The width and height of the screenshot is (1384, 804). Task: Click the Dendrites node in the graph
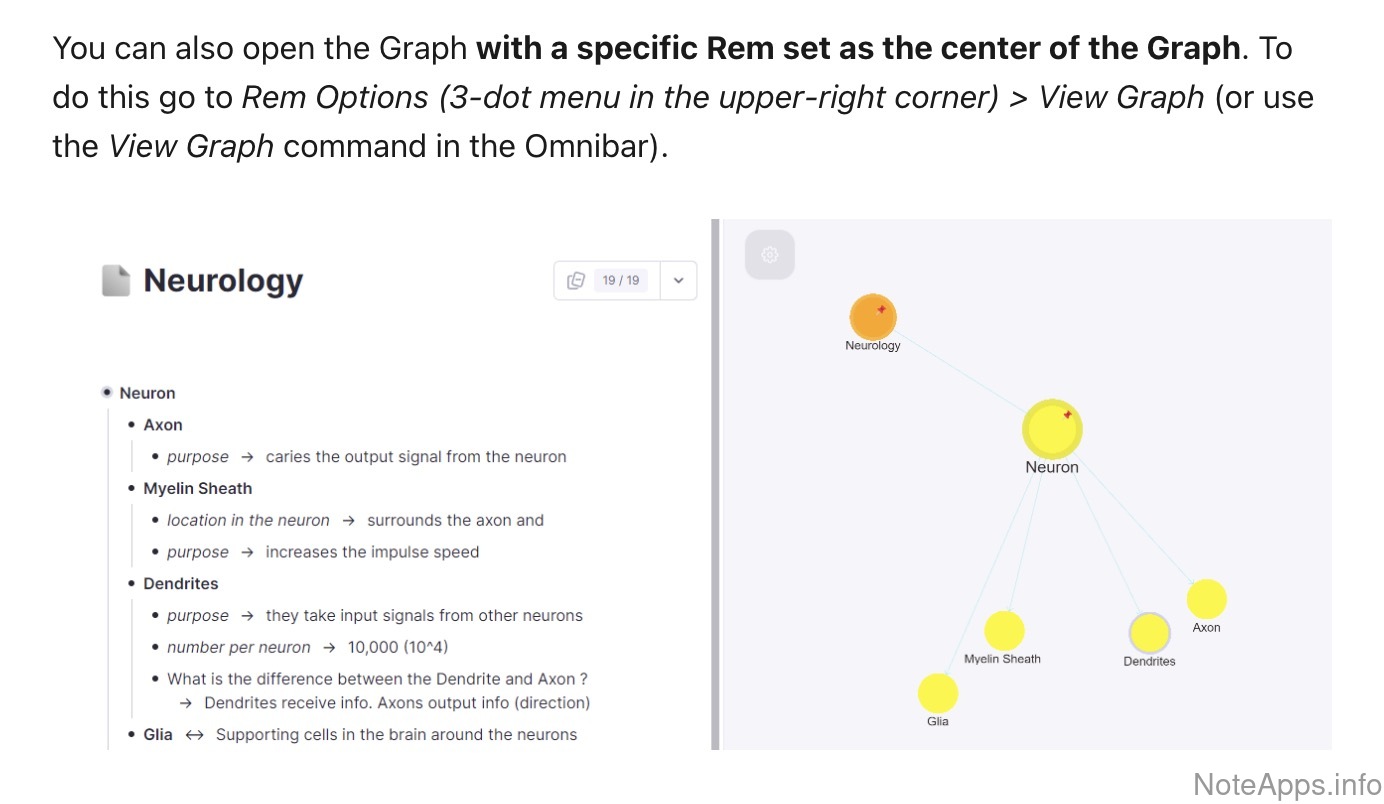[1149, 633]
